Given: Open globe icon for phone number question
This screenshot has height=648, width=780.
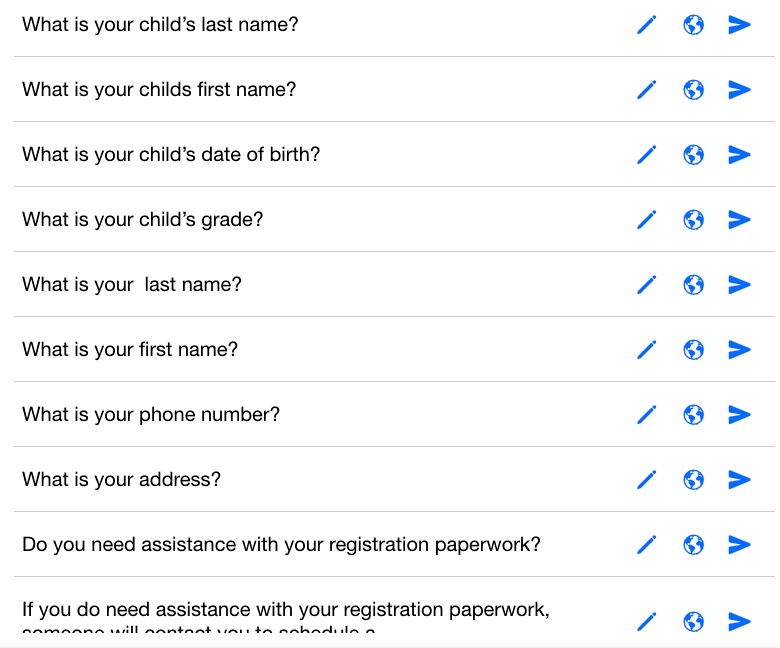Looking at the screenshot, I should click(693, 415).
